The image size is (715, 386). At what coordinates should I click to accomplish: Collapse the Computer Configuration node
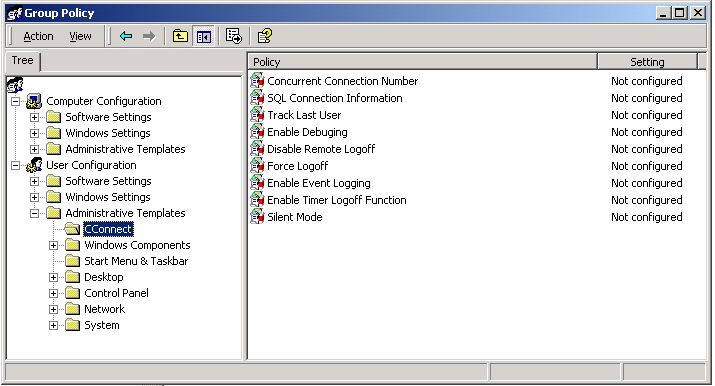tap(16, 101)
